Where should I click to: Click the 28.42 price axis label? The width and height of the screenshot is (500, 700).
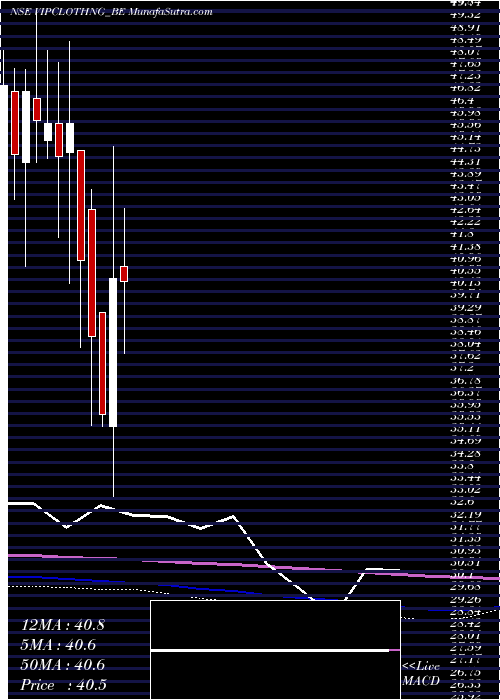pyautogui.click(x=466, y=624)
